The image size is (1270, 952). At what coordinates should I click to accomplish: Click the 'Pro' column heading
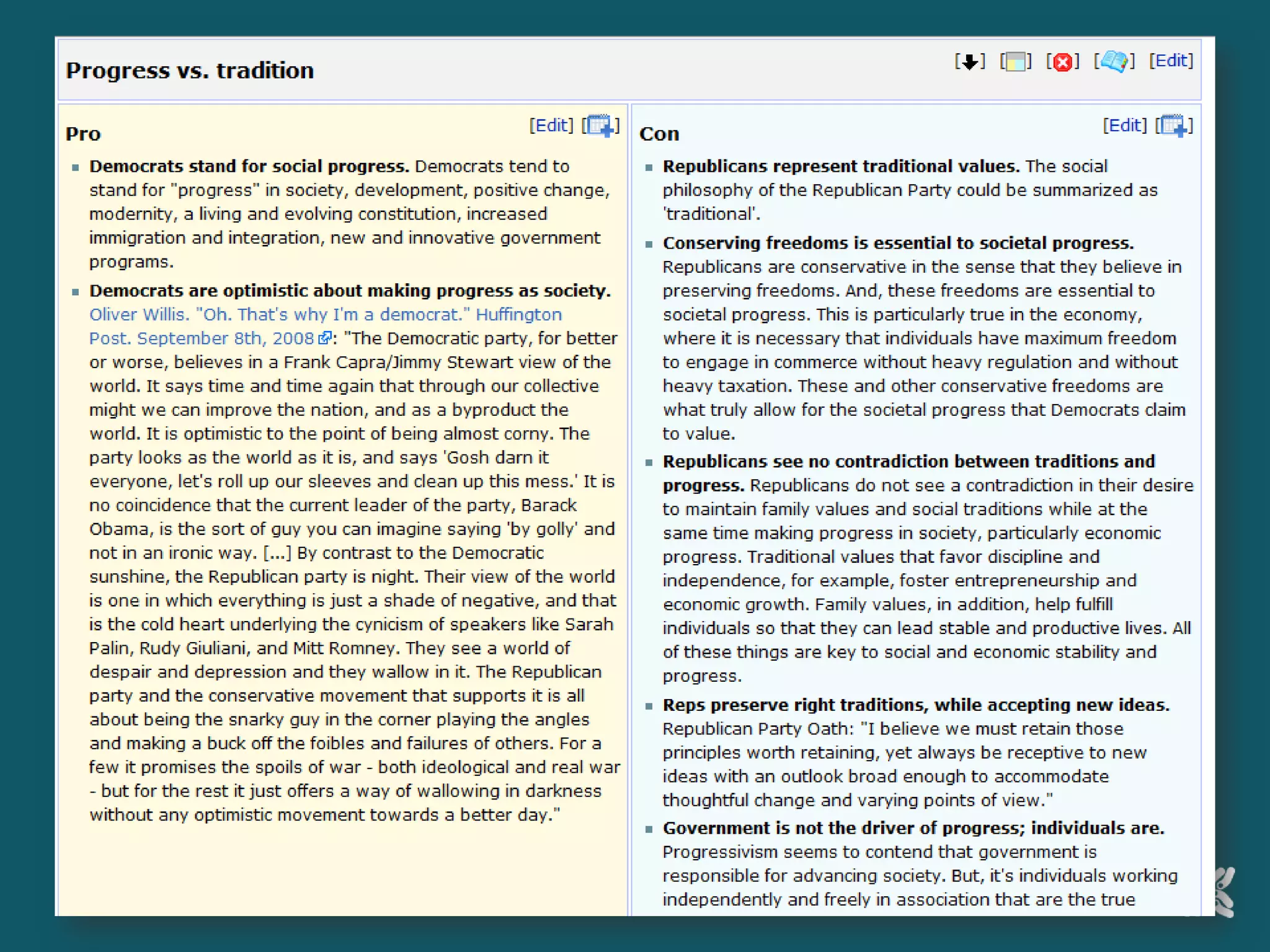(x=83, y=134)
